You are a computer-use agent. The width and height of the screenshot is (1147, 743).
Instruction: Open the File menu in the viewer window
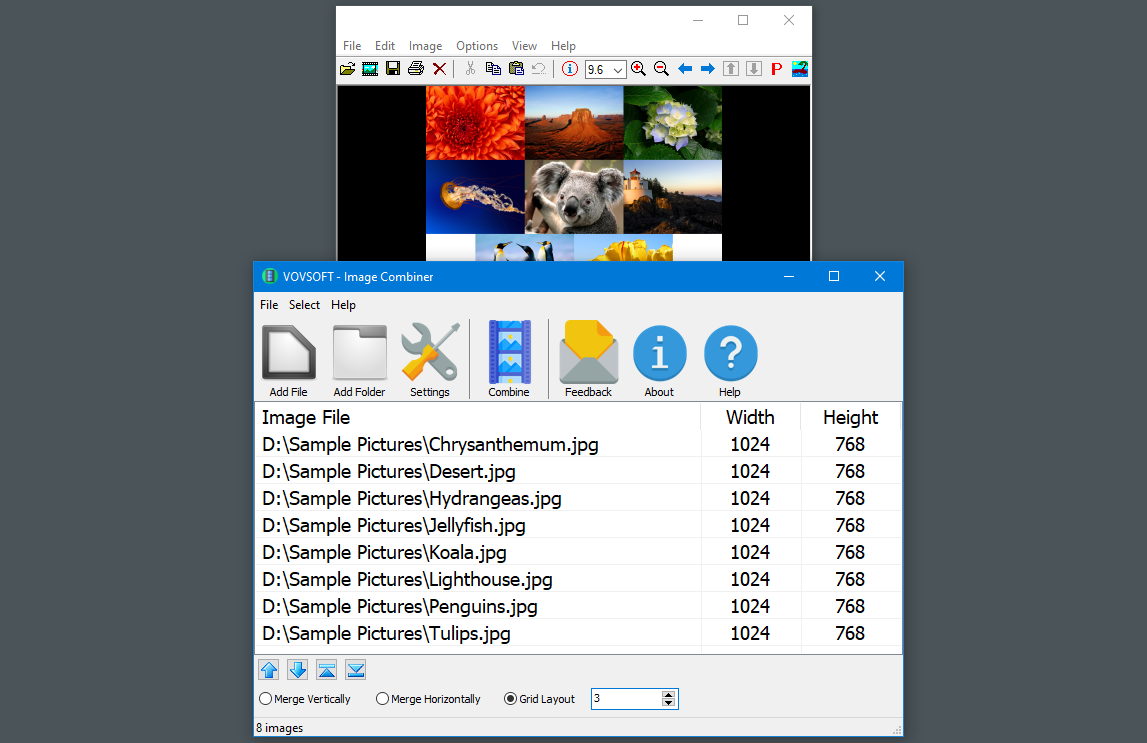[352, 45]
